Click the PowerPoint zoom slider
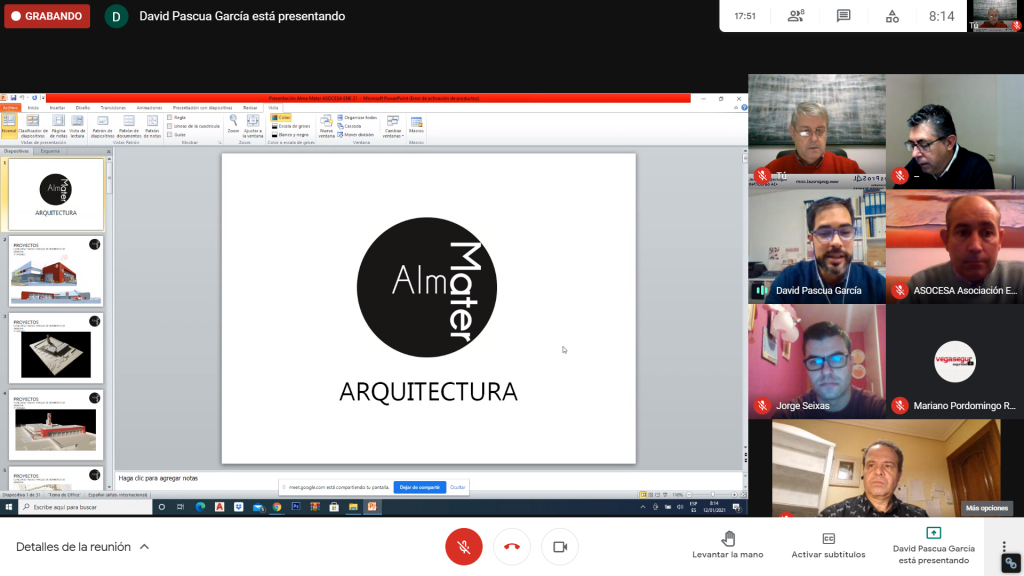The width and height of the screenshot is (1024, 576). [x=711, y=495]
